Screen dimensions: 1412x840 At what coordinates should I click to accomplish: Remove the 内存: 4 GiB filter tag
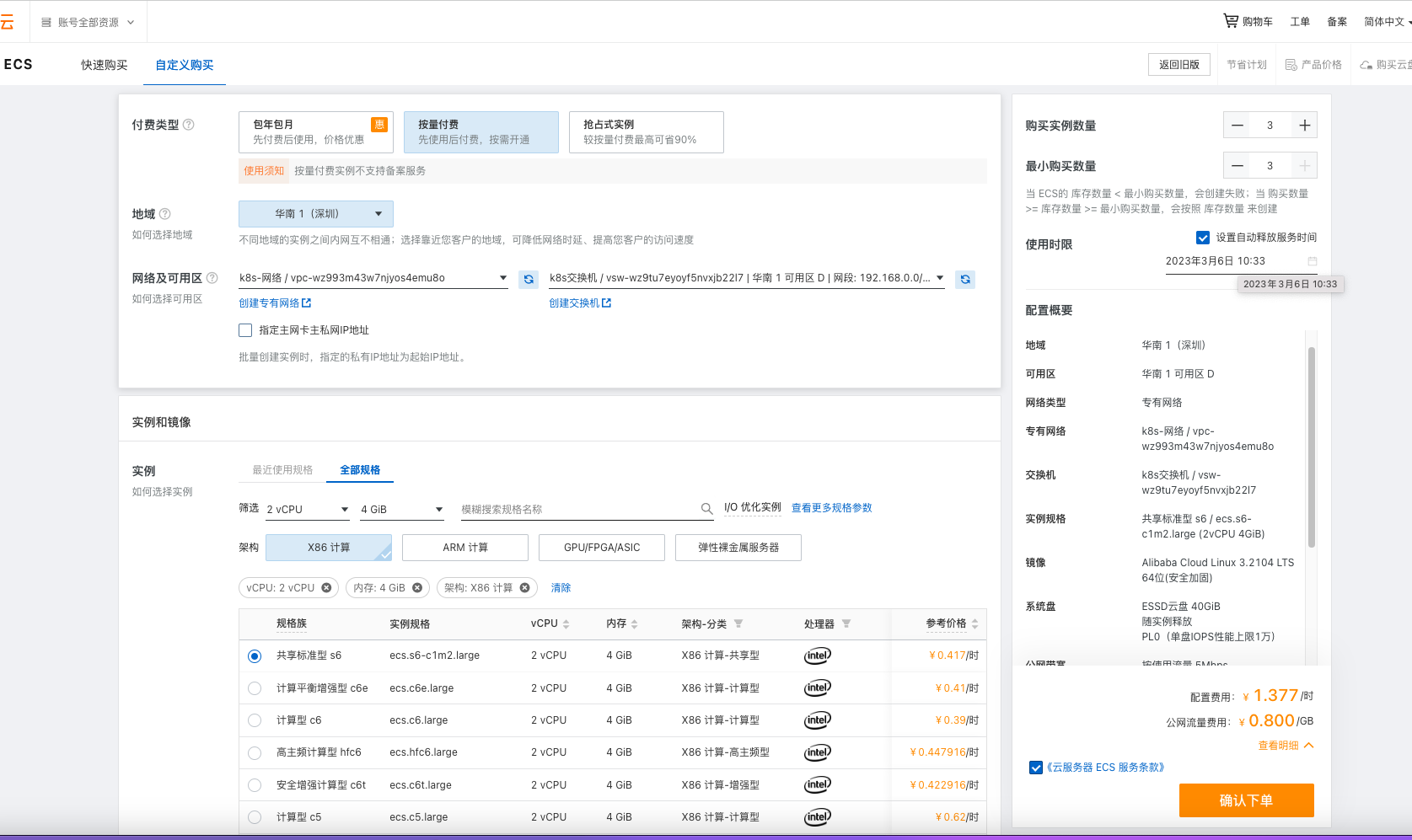[x=417, y=588]
